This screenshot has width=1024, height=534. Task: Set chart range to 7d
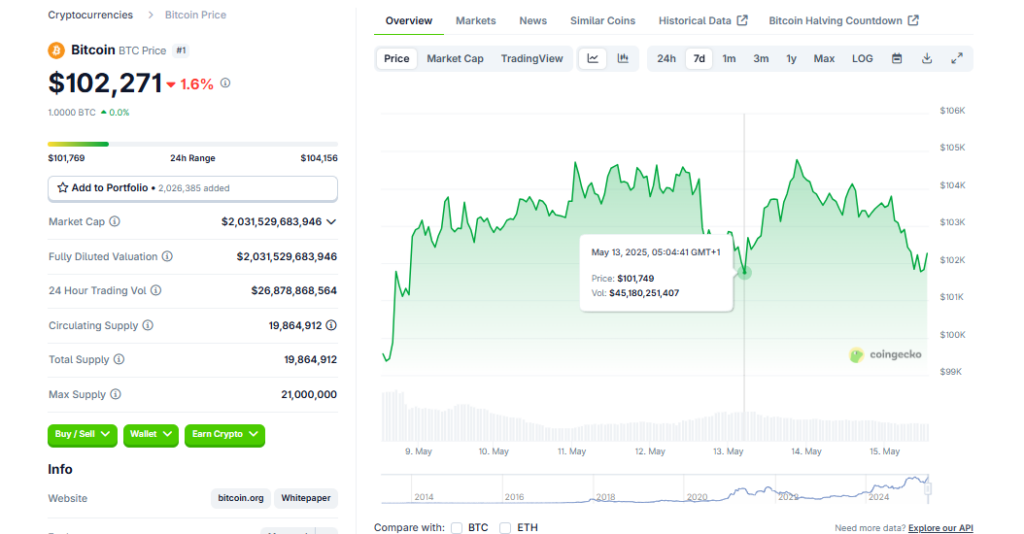pyautogui.click(x=699, y=58)
